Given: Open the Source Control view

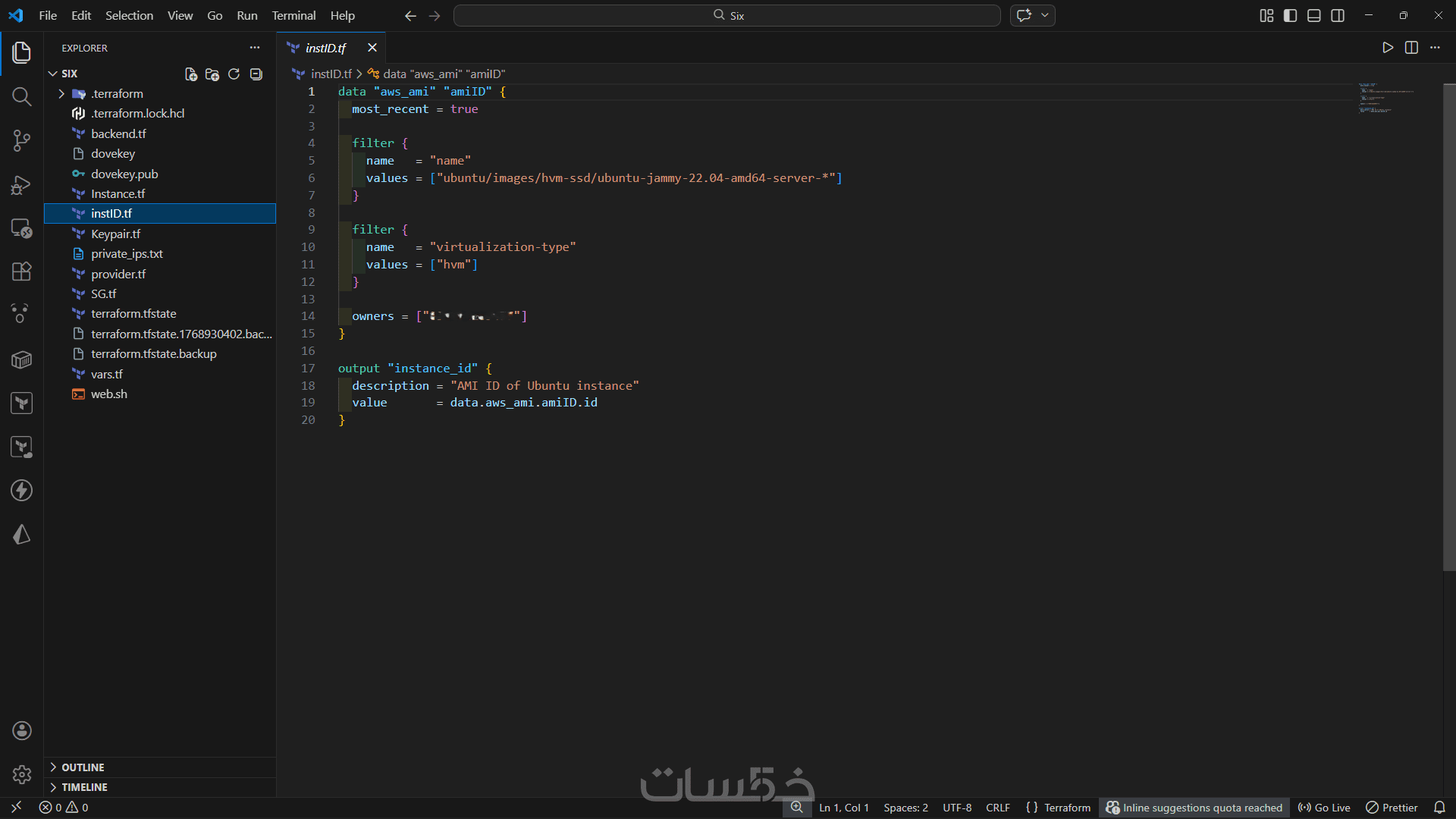Looking at the screenshot, I should 21,140.
